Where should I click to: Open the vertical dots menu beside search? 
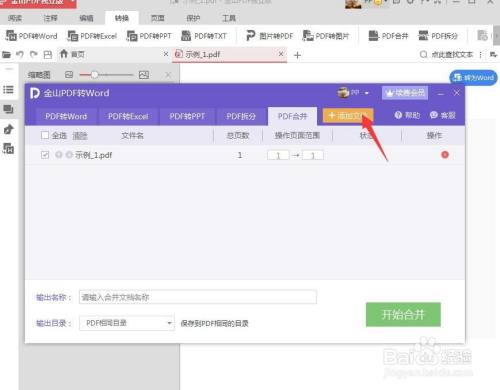tap(480, 55)
